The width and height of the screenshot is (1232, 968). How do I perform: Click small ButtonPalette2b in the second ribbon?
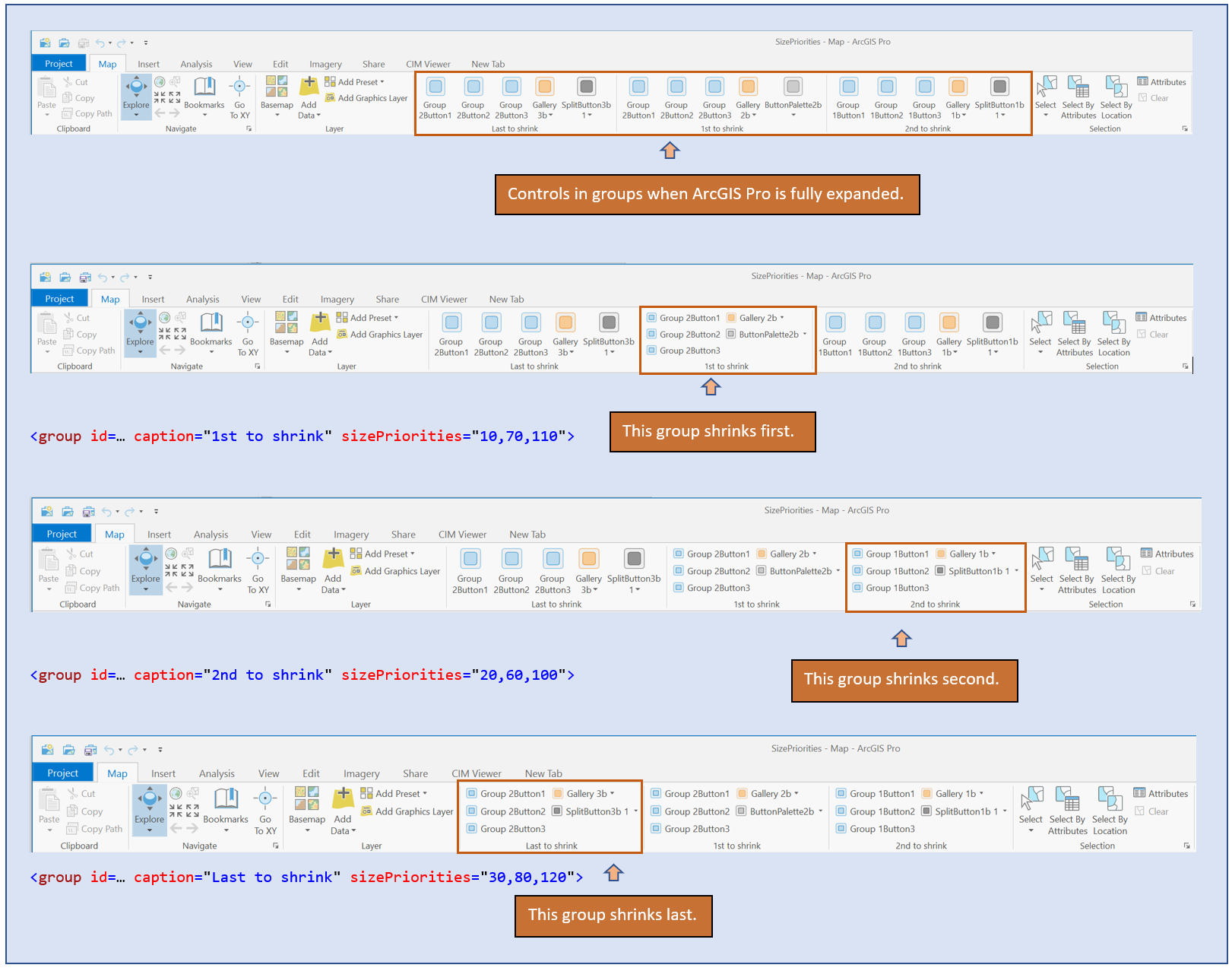pyautogui.click(x=768, y=335)
